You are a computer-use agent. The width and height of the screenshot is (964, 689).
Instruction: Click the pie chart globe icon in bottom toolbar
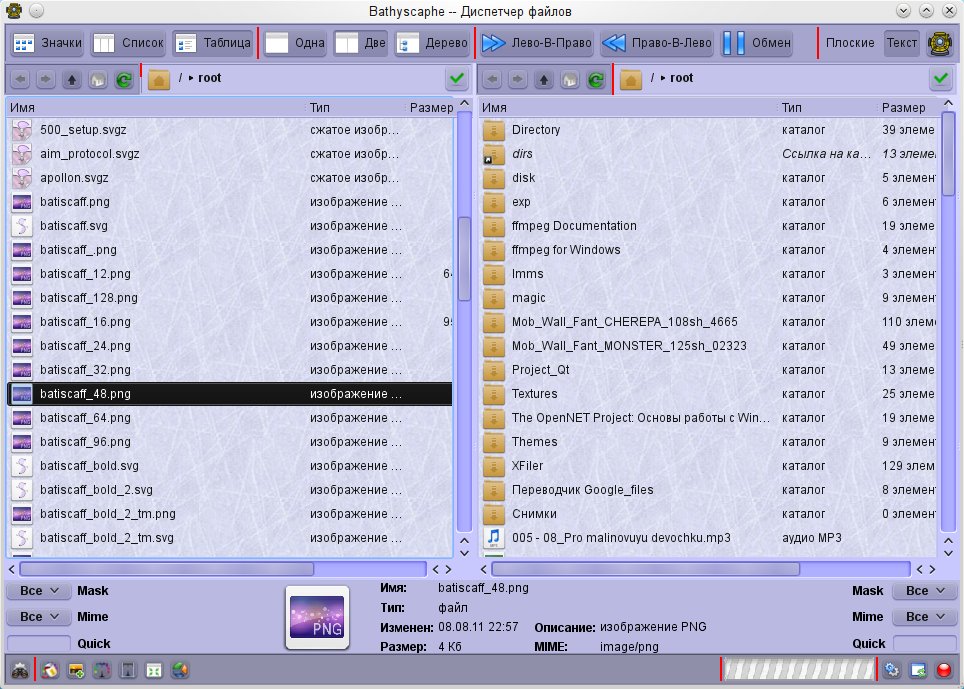tap(180, 670)
